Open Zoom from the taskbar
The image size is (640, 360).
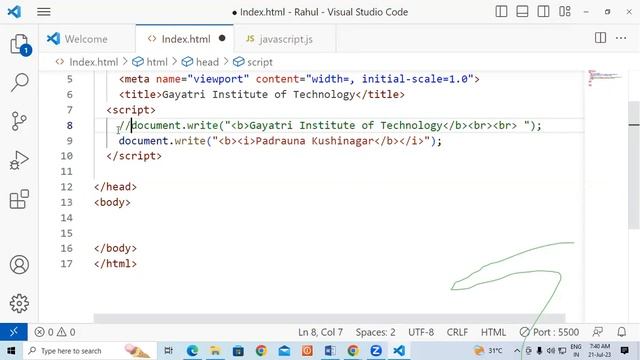(376, 351)
